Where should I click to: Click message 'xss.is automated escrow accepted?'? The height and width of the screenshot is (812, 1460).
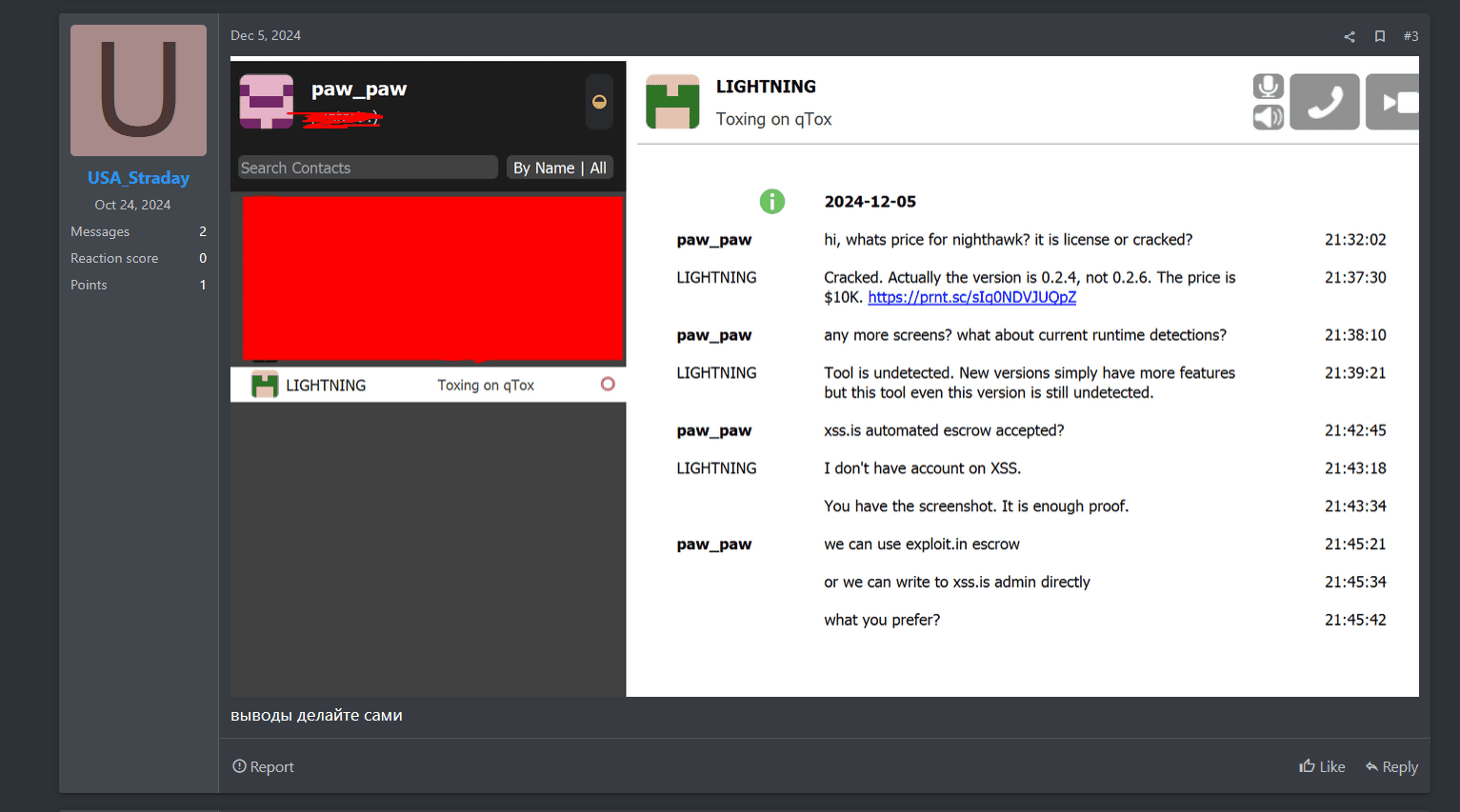coord(944,430)
